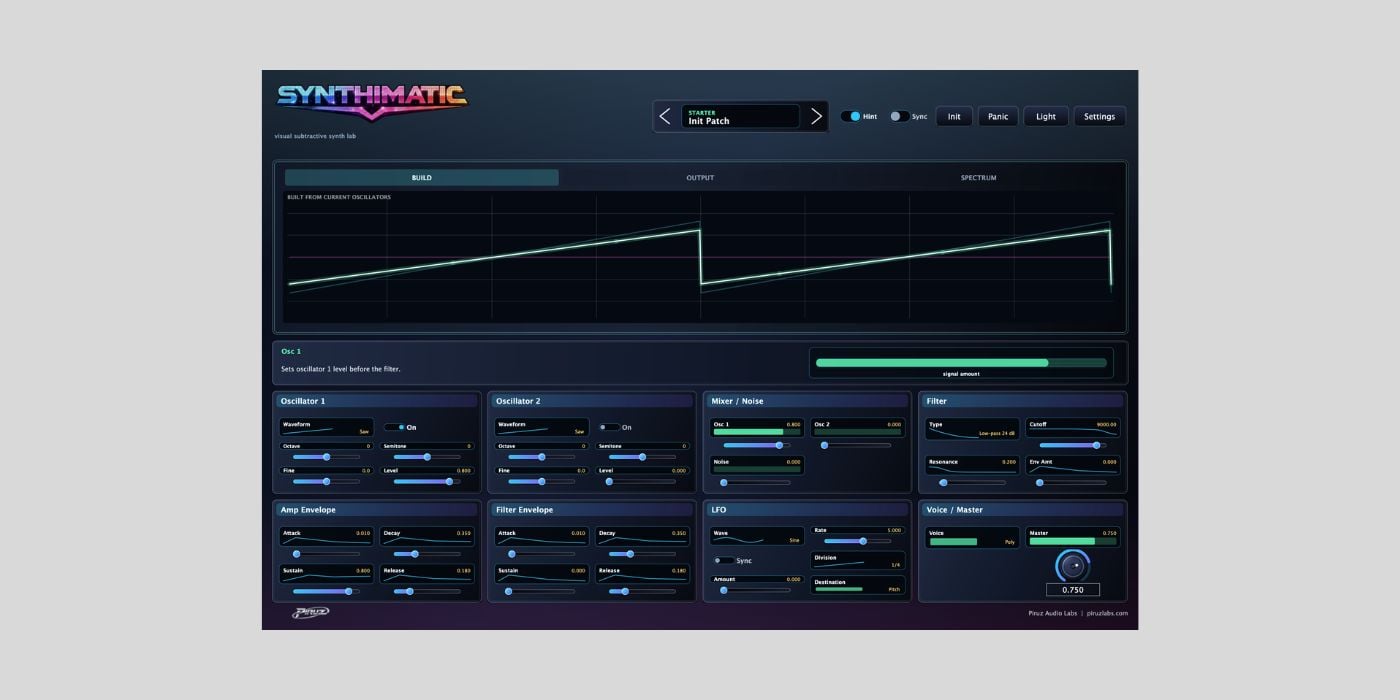This screenshot has width=1400, height=700.
Task: Click the Voice / Master panel header
Action: [1022, 510]
